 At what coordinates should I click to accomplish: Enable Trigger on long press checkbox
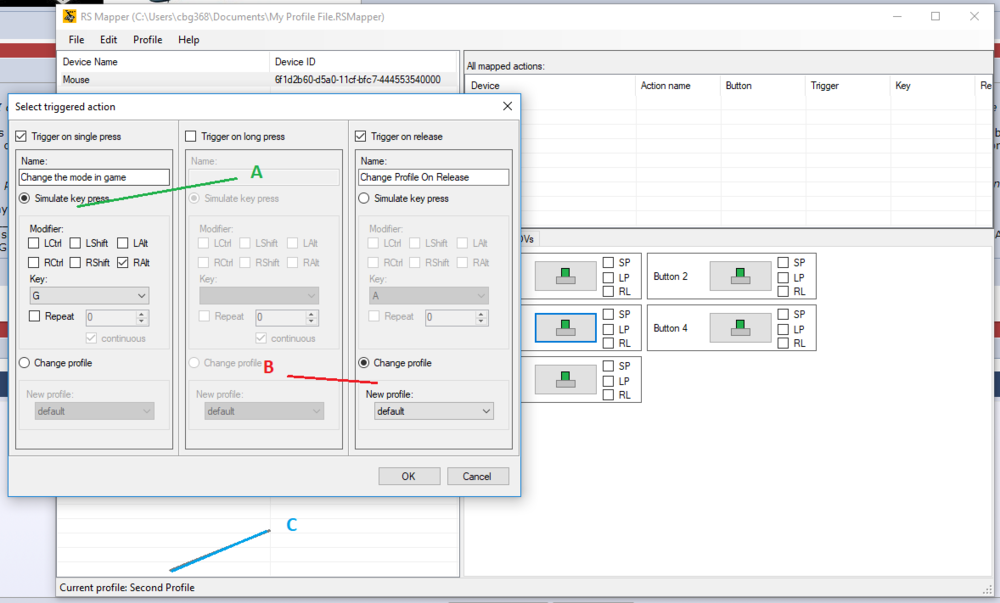click(191, 136)
